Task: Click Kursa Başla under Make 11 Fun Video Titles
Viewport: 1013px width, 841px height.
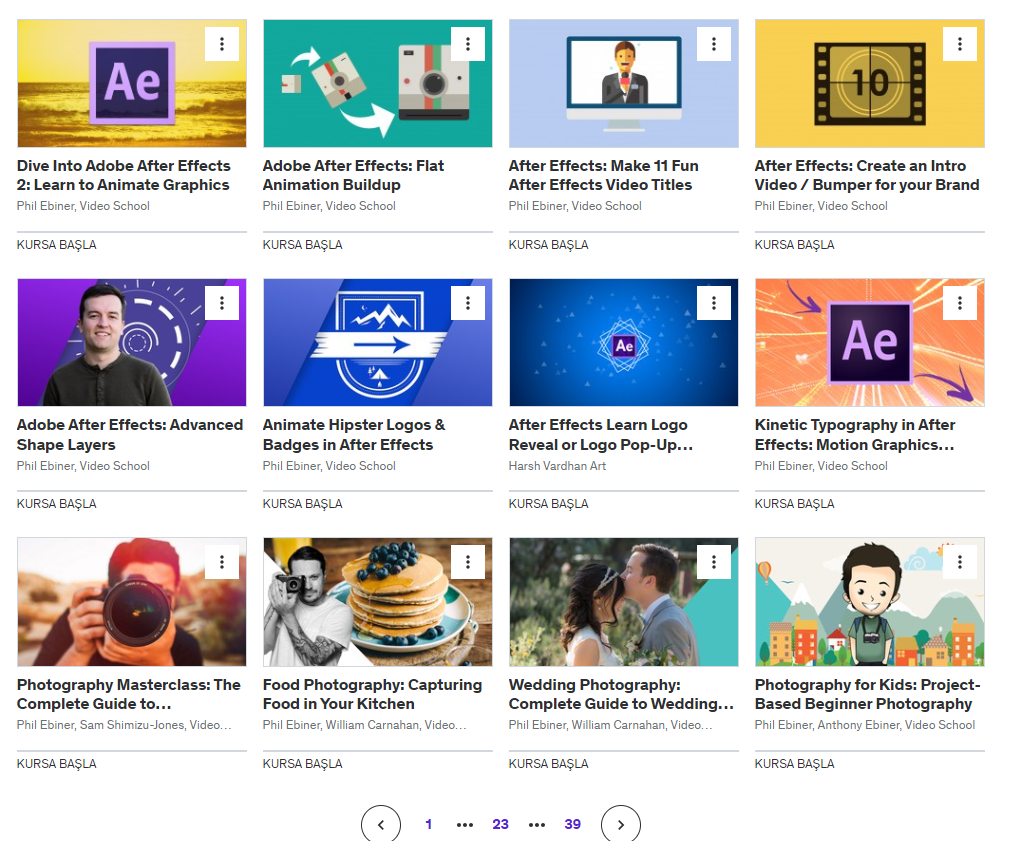Action: (x=549, y=245)
